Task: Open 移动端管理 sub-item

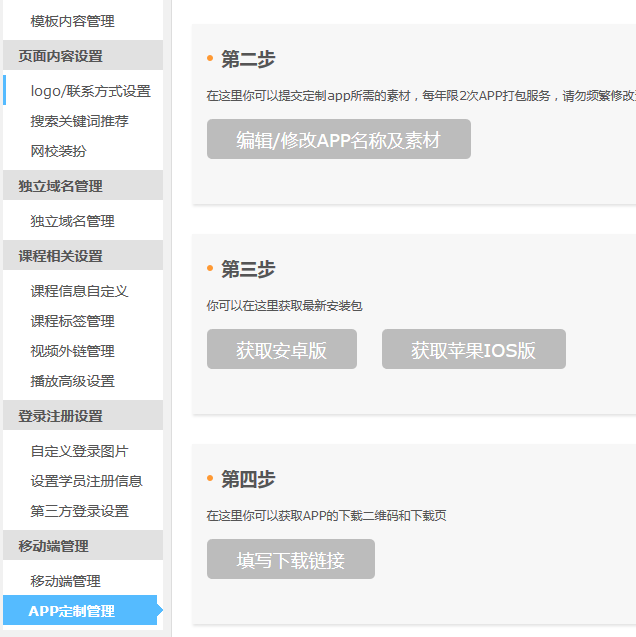Action: (x=65, y=581)
